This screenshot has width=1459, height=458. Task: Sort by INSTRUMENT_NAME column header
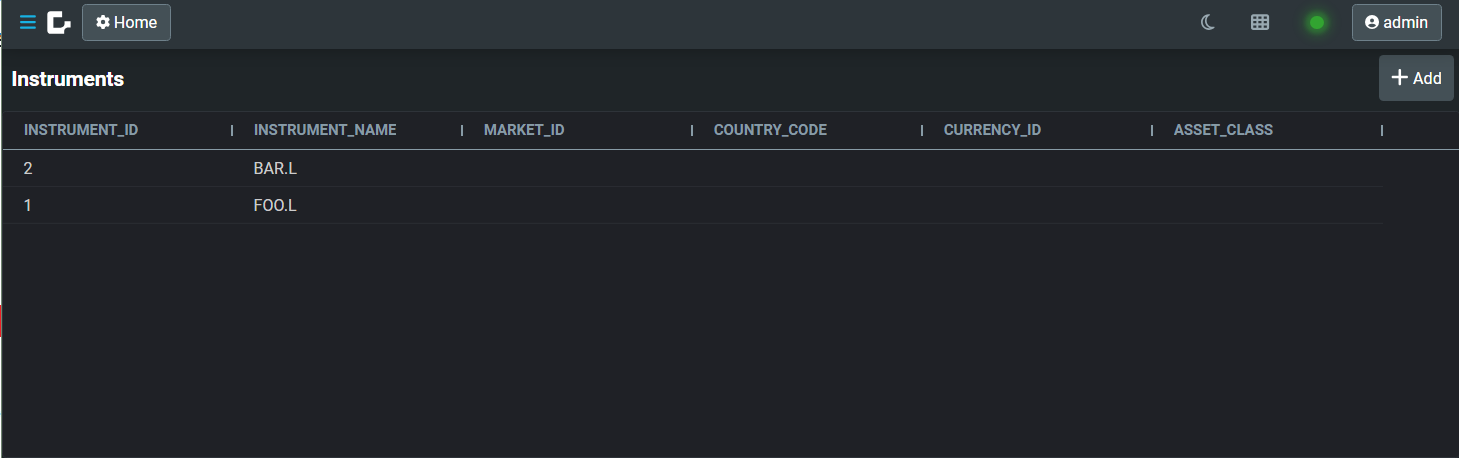[325, 130]
